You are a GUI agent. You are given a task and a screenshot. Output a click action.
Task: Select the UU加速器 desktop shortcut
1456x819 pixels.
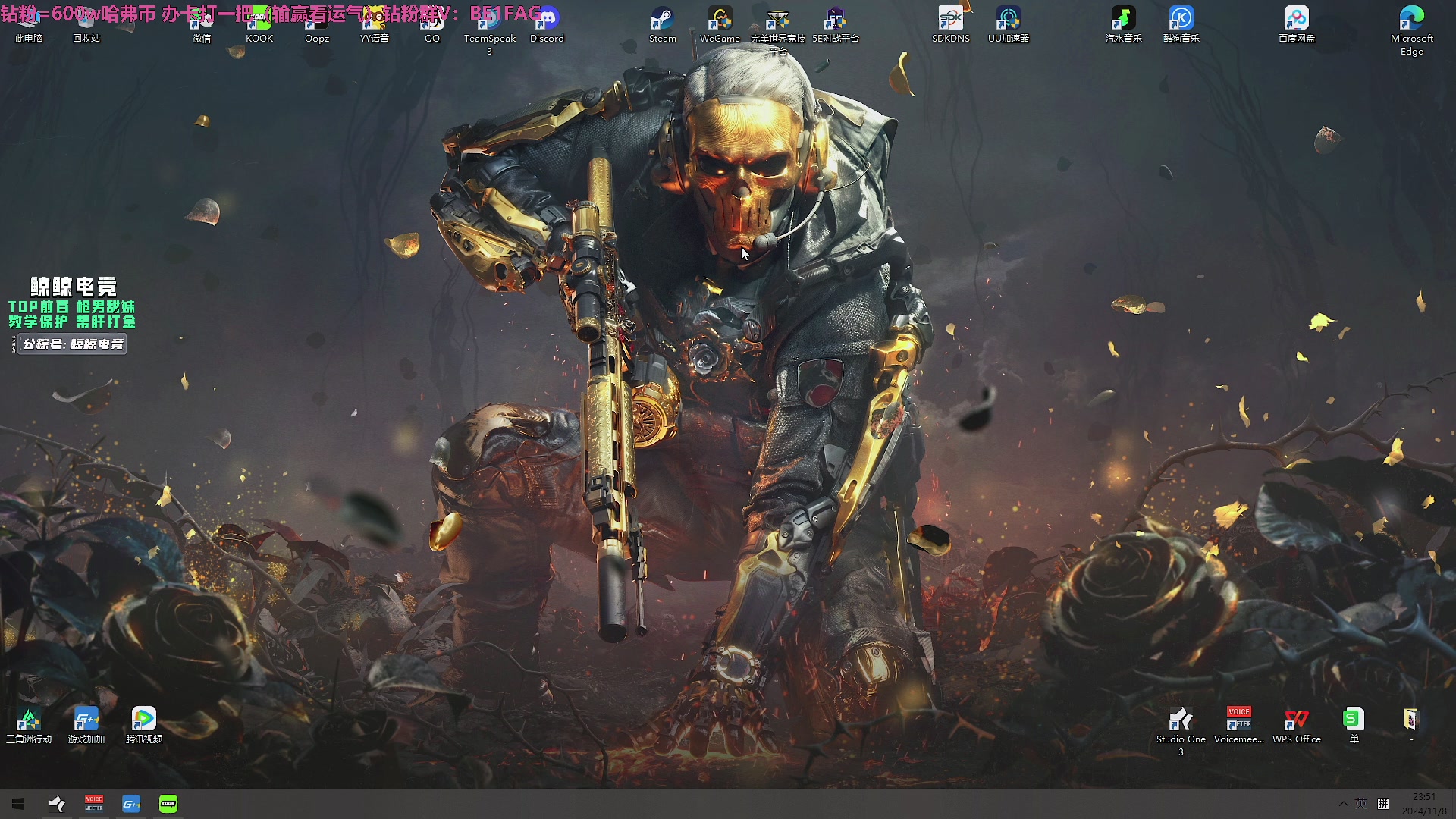(x=1009, y=24)
